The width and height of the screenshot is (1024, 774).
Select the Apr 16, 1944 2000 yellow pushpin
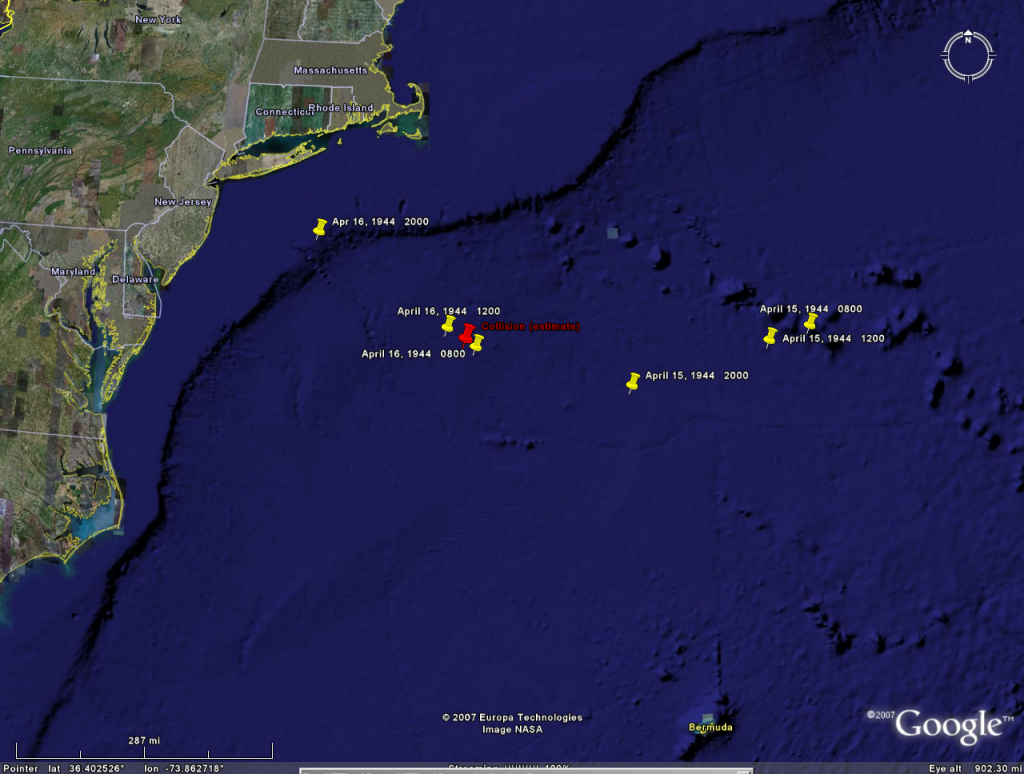[320, 228]
